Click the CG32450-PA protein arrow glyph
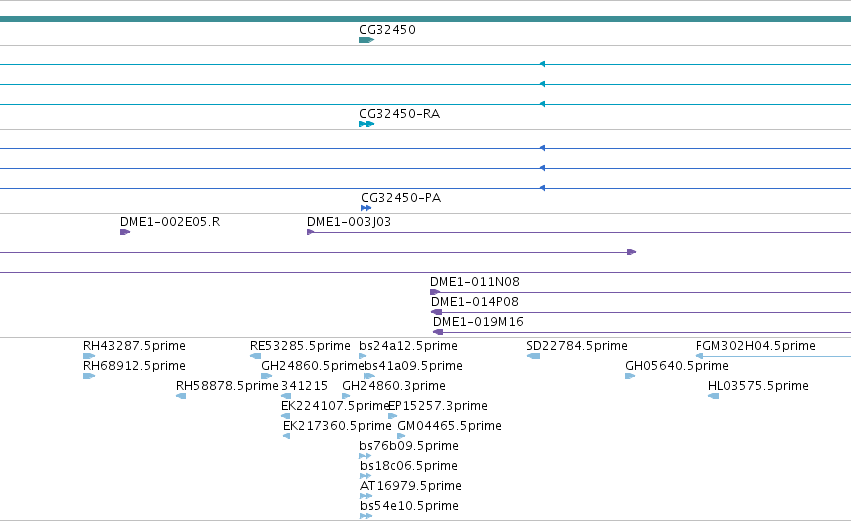This screenshot has width=851, height=521. coord(366,208)
